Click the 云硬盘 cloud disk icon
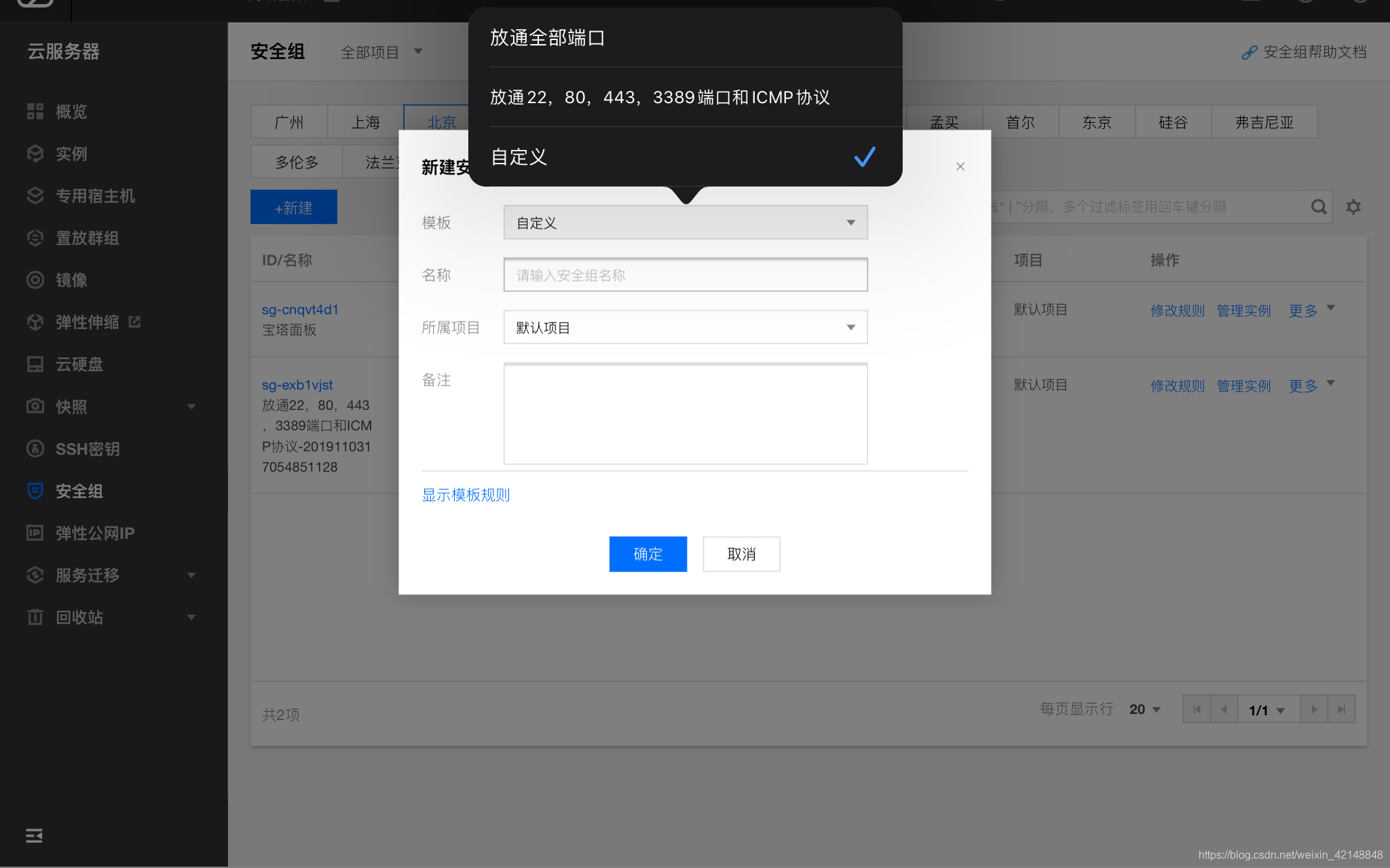This screenshot has width=1390, height=868. point(35,364)
